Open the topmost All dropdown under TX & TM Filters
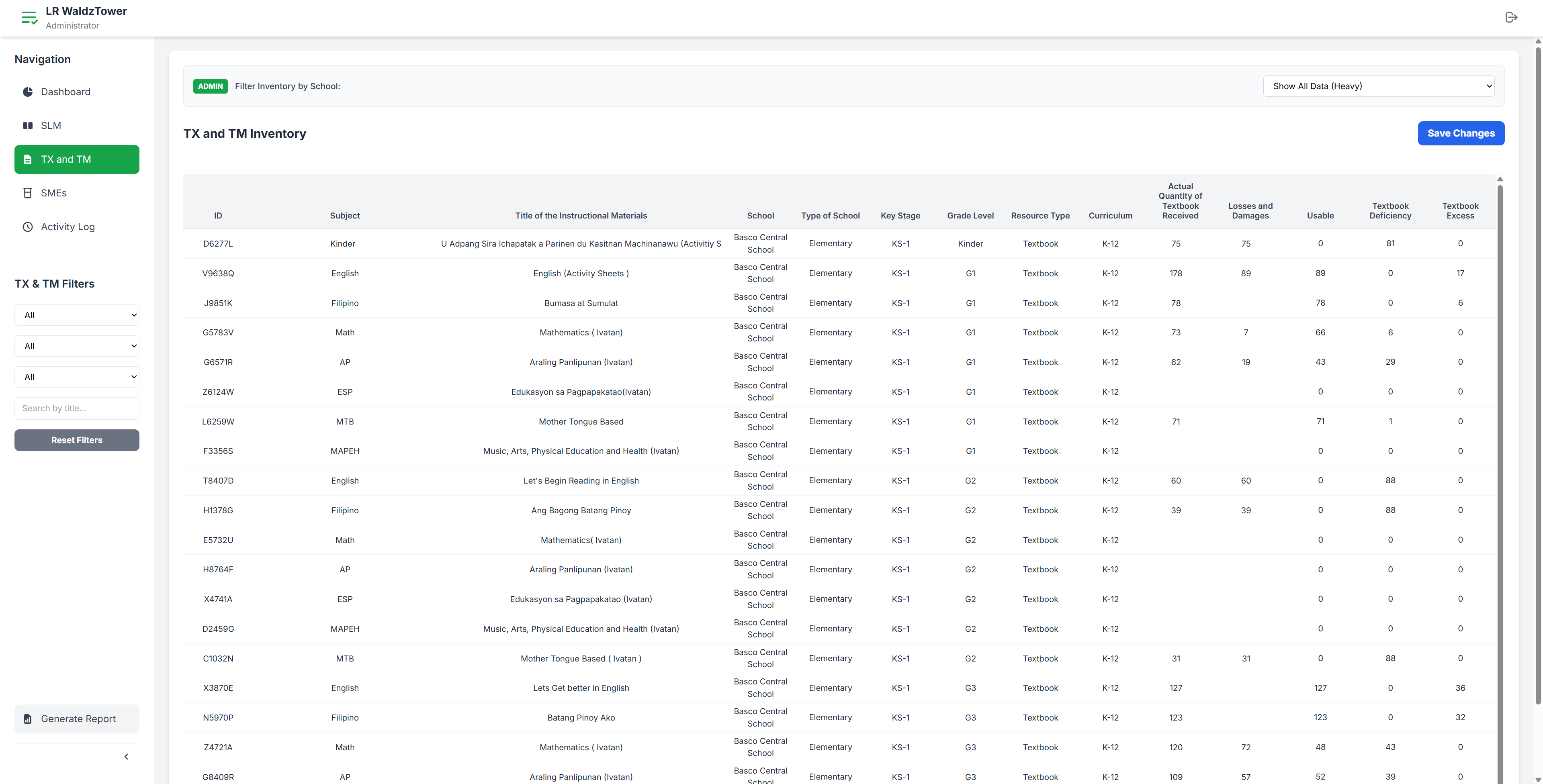 point(77,315)
